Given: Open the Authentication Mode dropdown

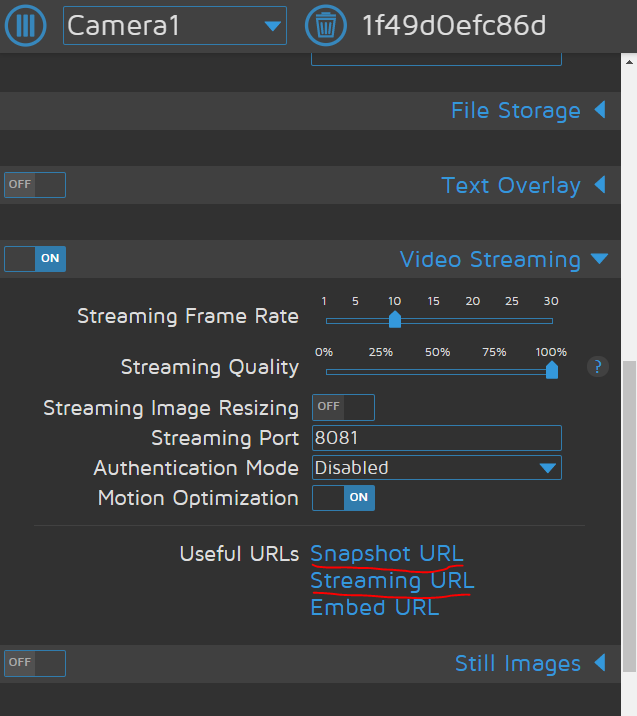Looking at the screenshot, I should pos(437,467).
